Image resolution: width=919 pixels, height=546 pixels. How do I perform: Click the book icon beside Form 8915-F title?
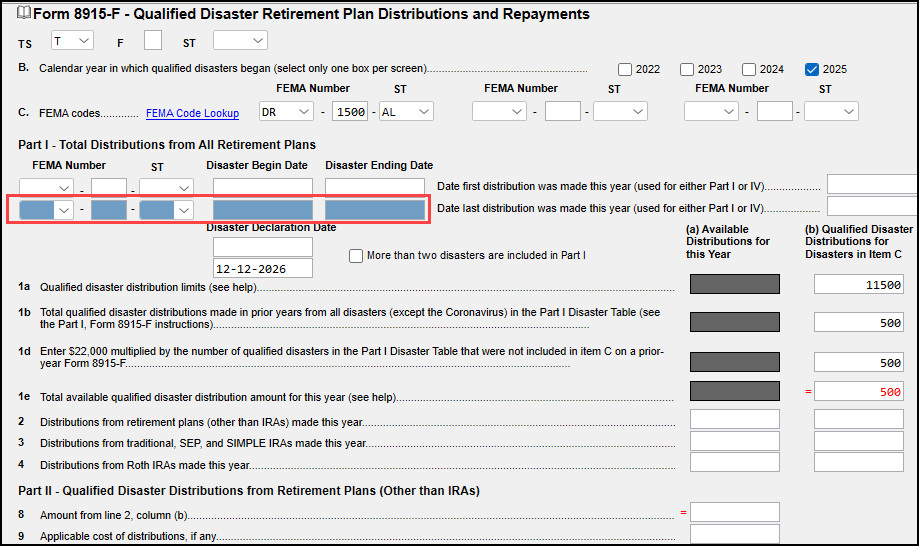coord(25,14)
